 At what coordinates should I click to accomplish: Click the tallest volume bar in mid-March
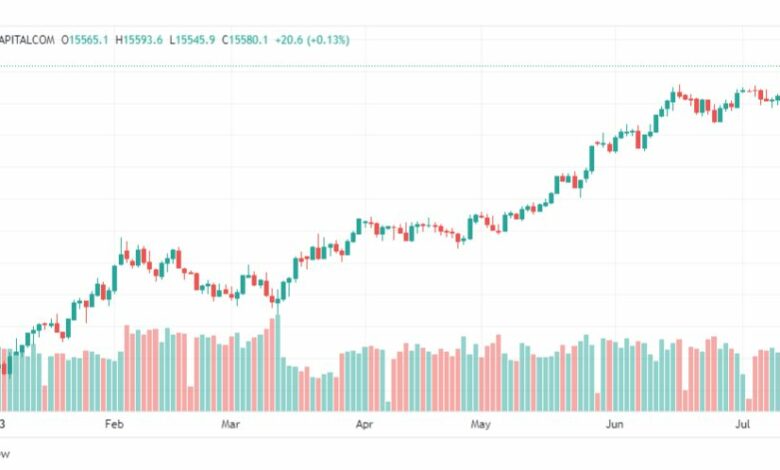click(x=278, y=362)
